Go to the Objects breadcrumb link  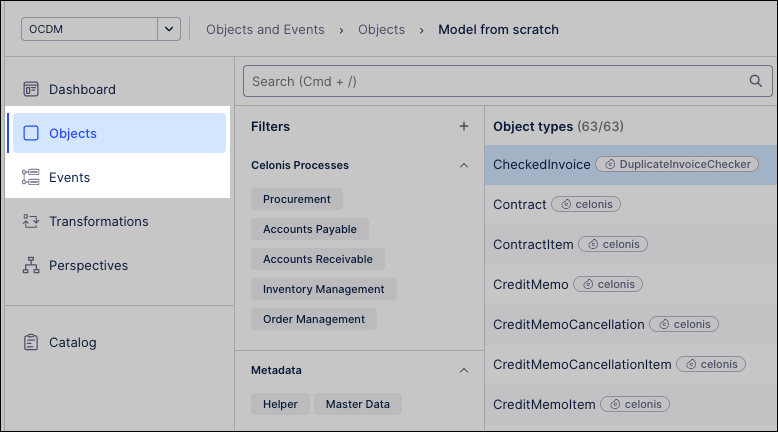(x=381, y=30)
